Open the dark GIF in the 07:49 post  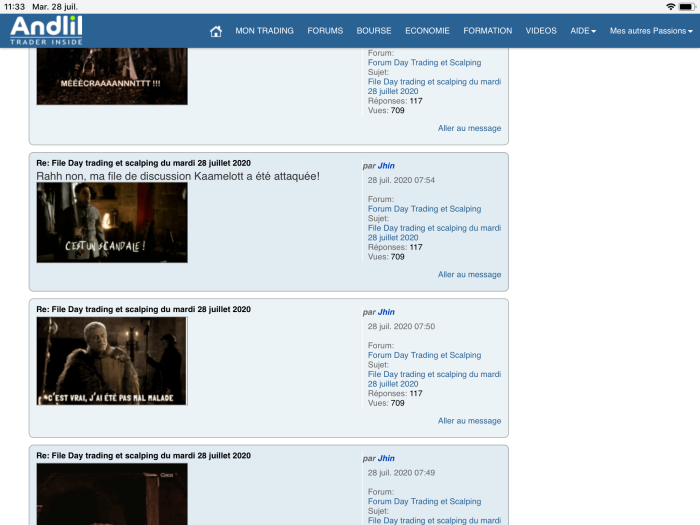112,494
